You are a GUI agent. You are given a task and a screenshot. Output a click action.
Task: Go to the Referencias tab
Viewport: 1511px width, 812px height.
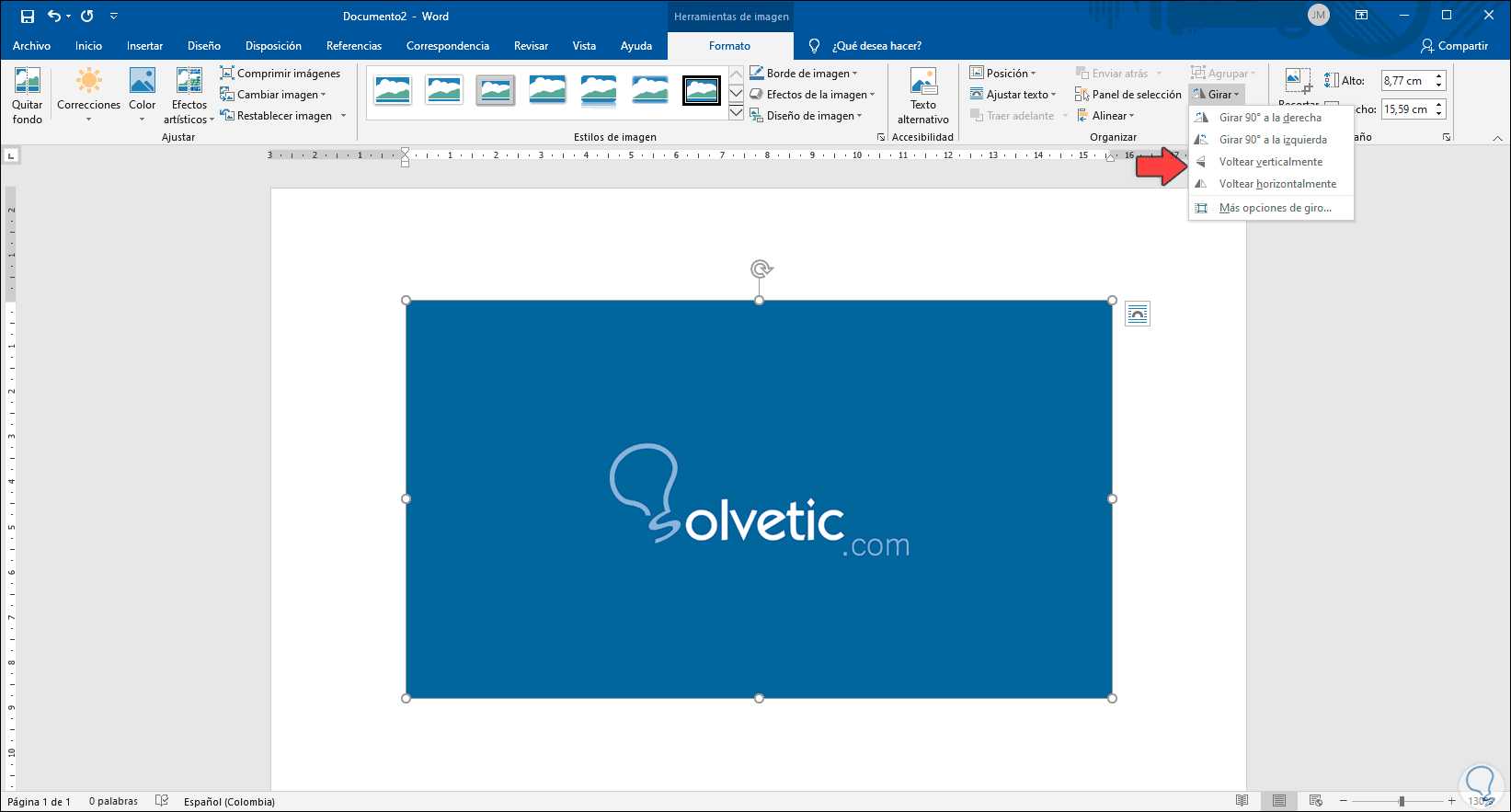[x=354, y=46]
